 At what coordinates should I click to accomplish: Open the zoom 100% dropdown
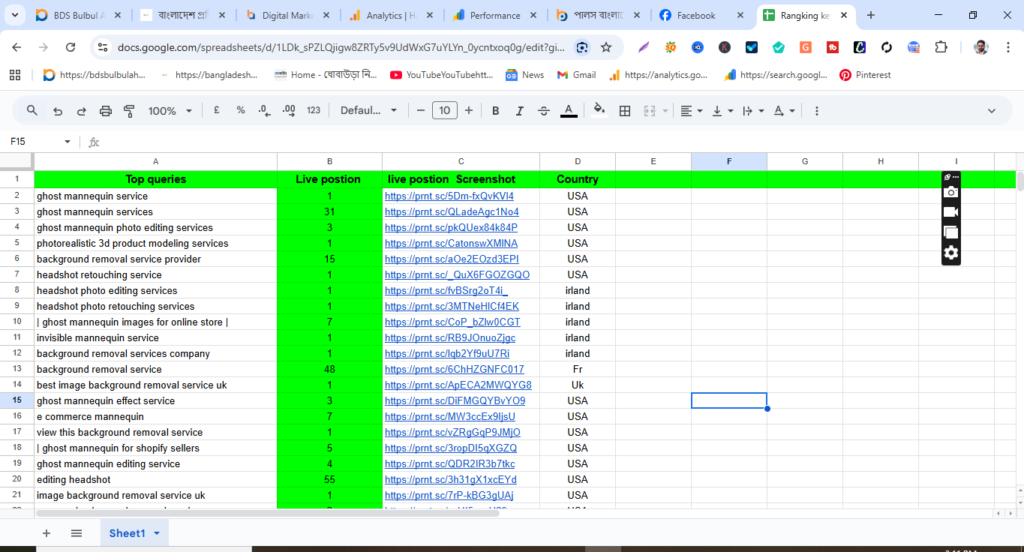170,111
